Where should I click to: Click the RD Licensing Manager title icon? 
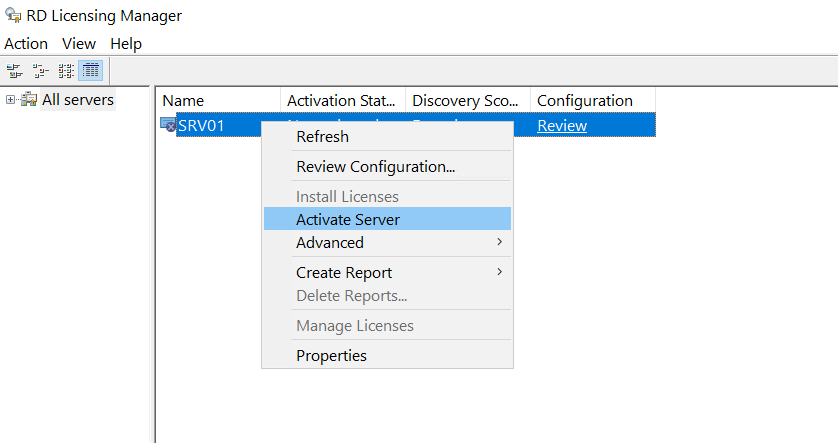(13, 15)
